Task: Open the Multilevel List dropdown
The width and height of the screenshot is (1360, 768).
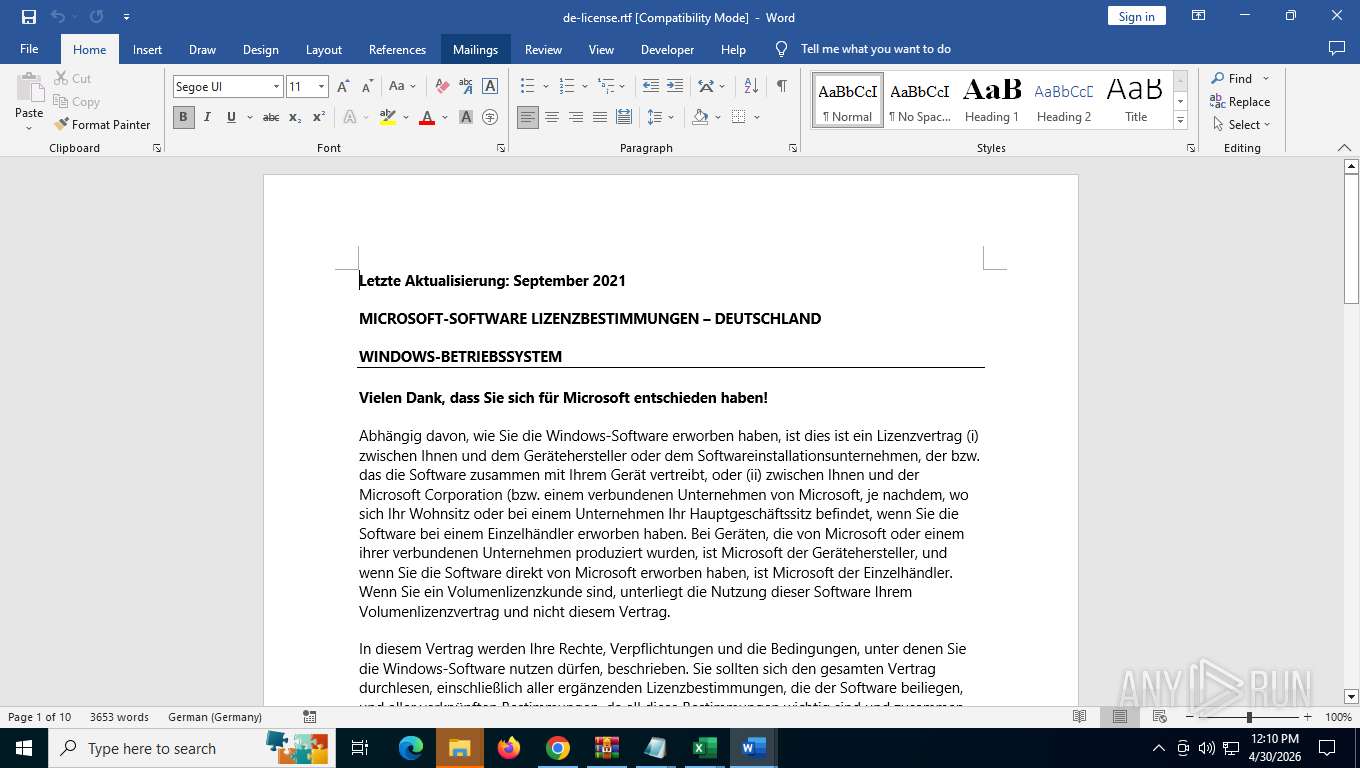Action: pos(622,87)
